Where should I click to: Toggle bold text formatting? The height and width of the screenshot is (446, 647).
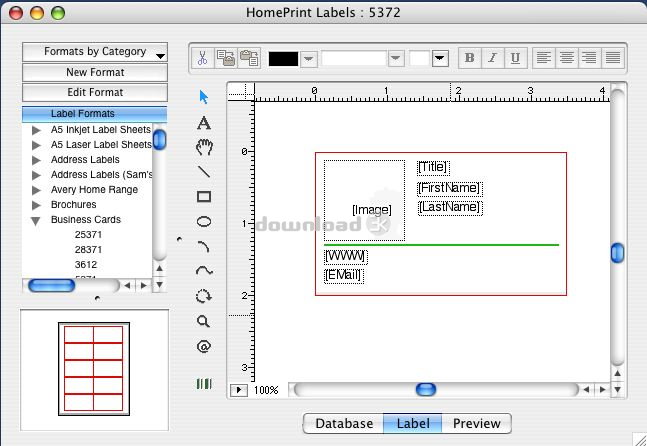[x=470, y=58]
